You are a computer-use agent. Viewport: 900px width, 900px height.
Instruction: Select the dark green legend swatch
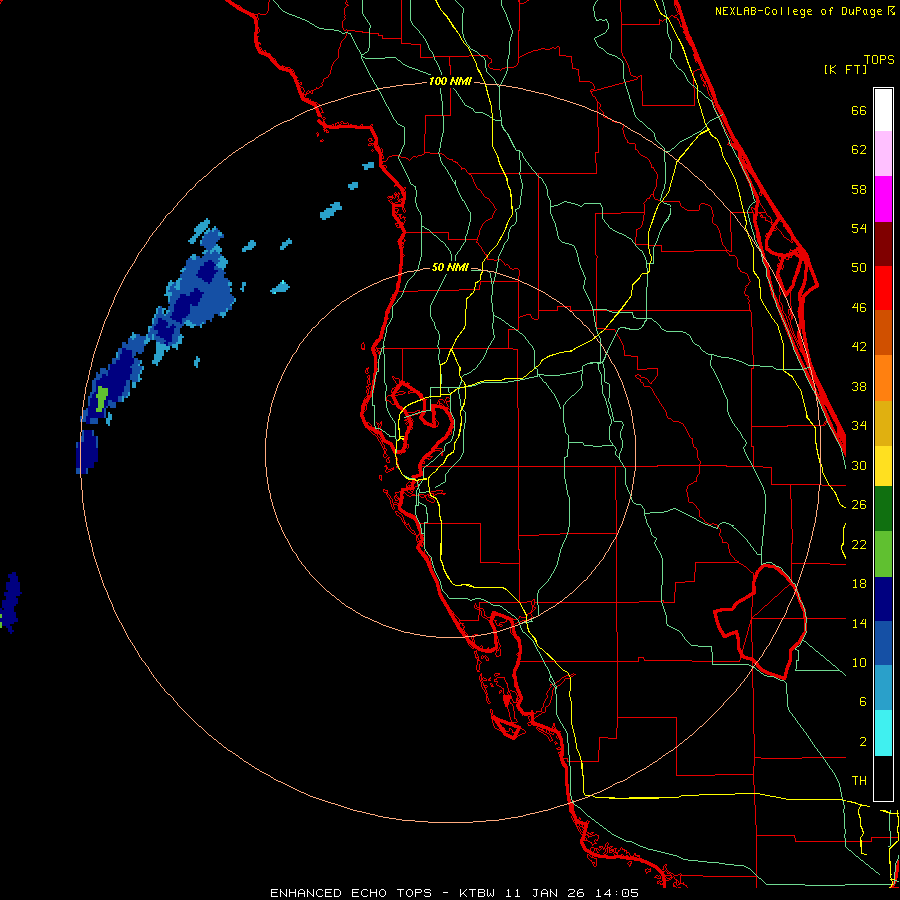(x=883, y=508)
